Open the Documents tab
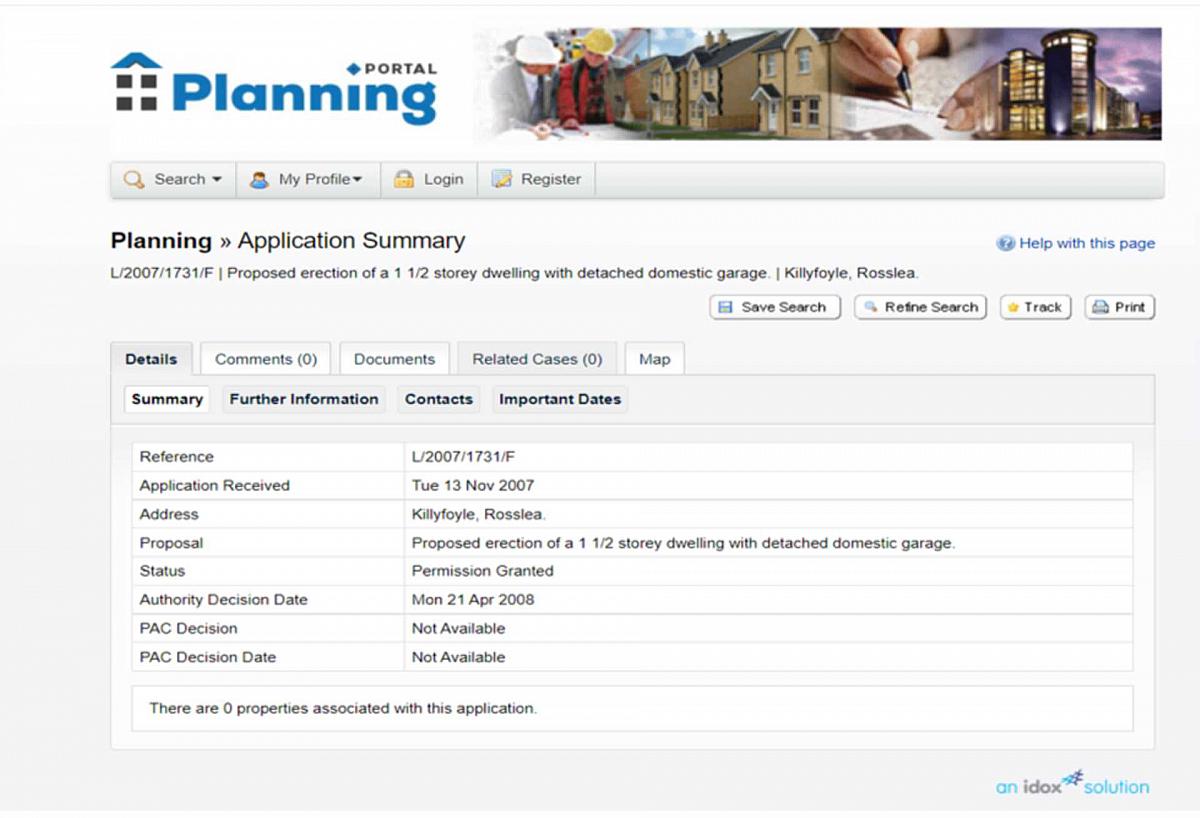1200x818 pixels. (x=394, y=359)
